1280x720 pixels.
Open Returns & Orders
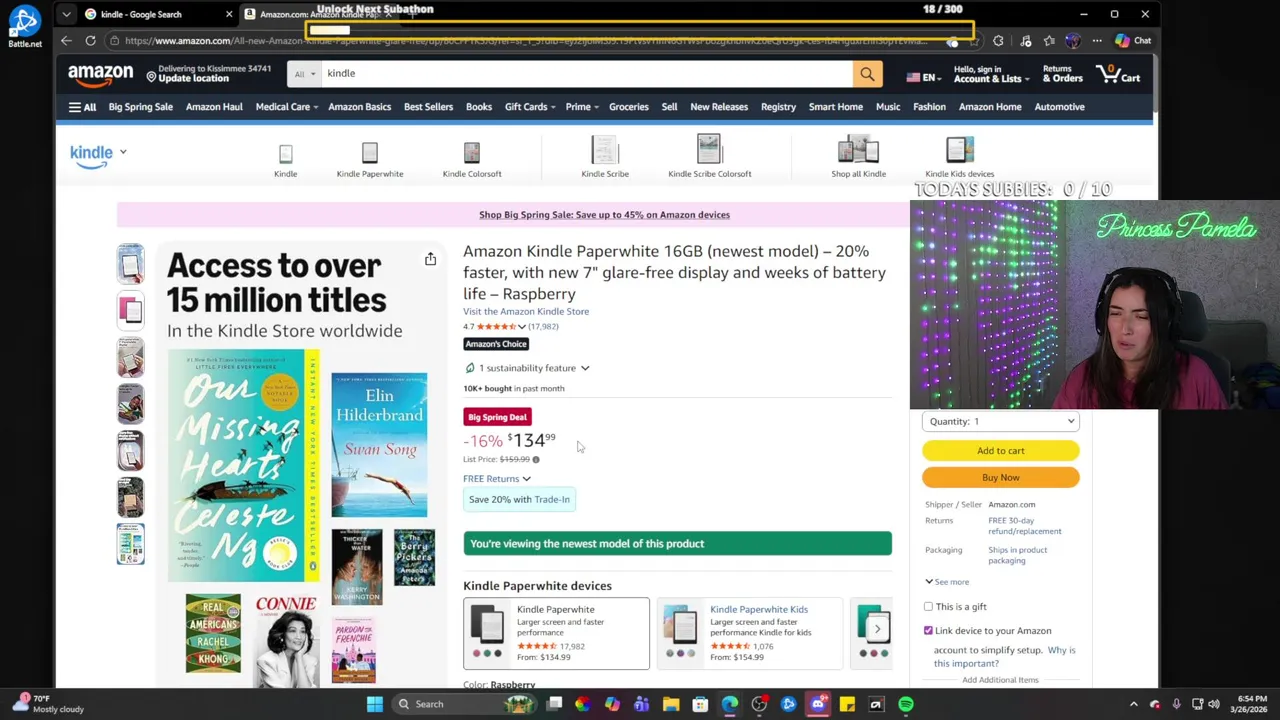coord(1062,74)
